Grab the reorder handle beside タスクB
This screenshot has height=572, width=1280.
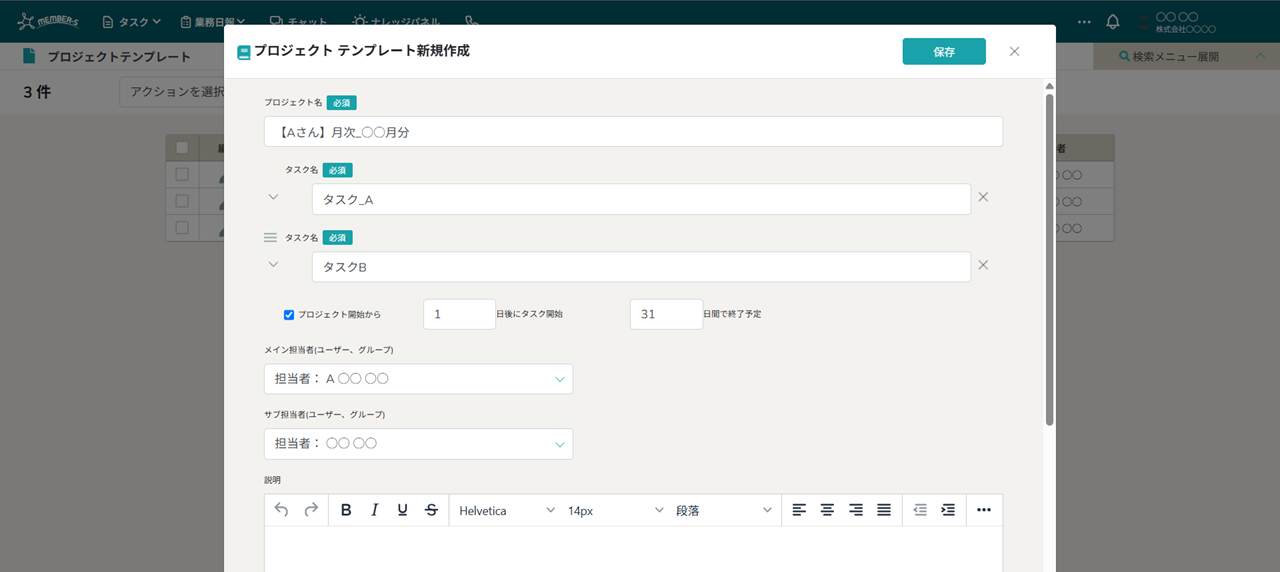pos(270,238)
